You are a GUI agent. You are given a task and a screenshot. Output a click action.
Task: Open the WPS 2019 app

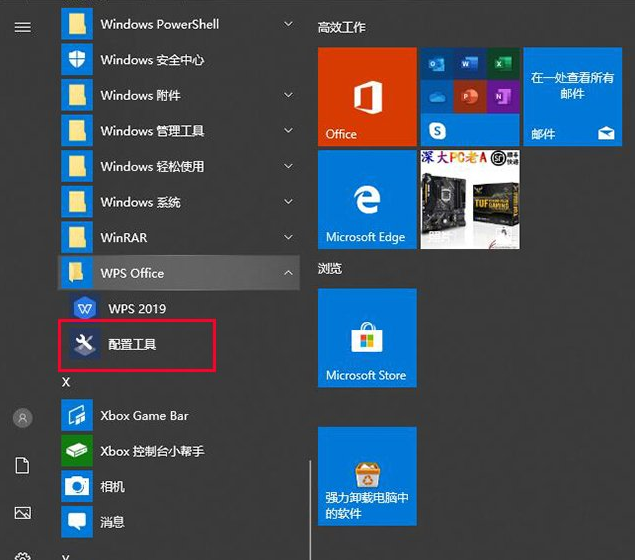pos(136,308)
